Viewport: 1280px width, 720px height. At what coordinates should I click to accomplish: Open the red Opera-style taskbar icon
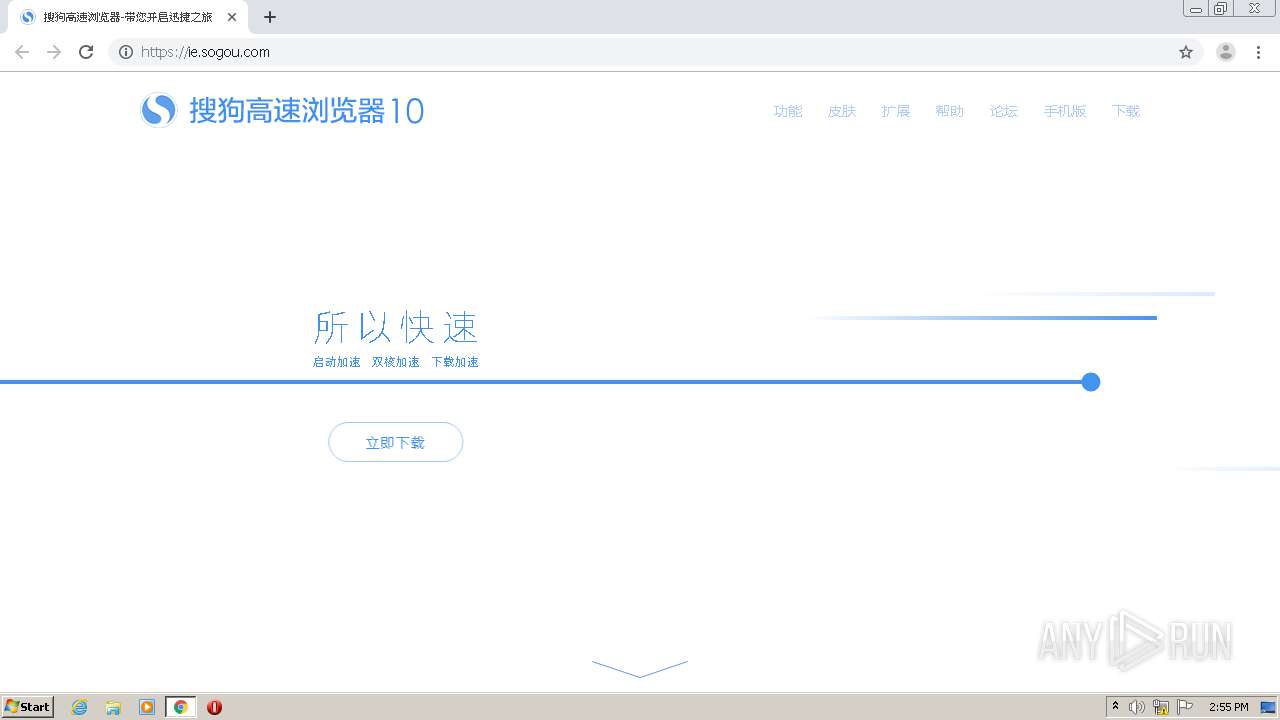214,707
